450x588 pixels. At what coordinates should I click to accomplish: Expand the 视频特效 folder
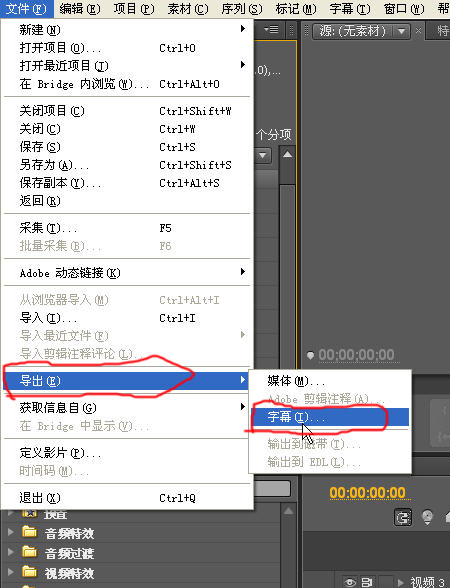[10, 572]
